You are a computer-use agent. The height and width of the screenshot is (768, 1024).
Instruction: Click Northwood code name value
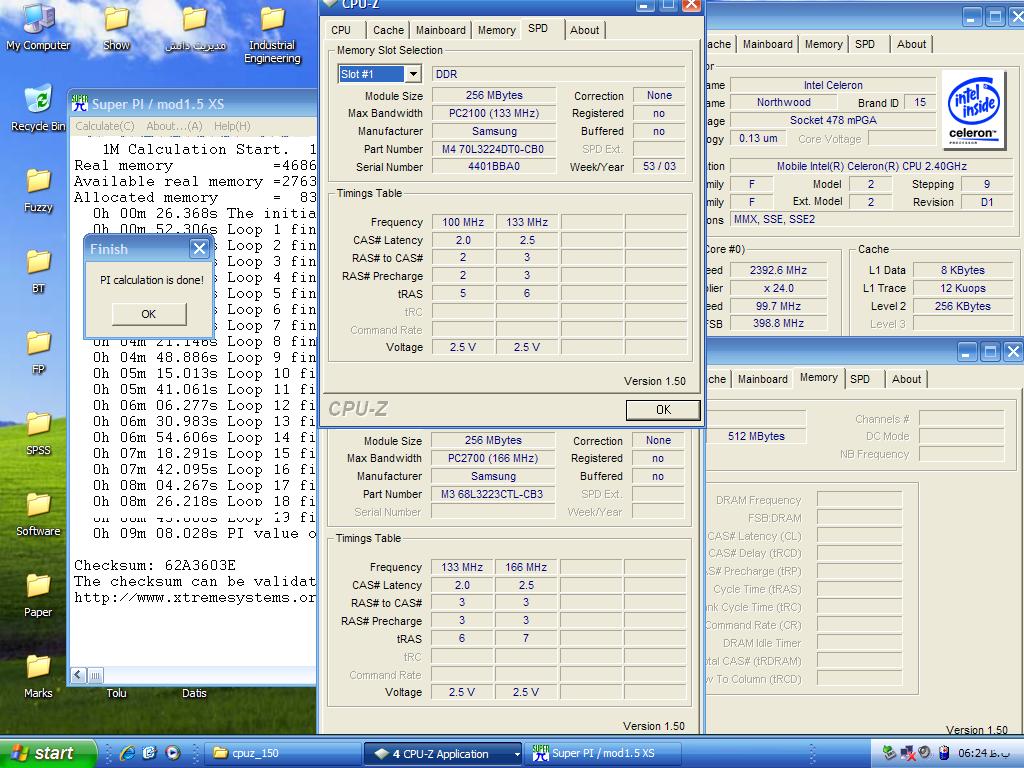click(784, 103)
